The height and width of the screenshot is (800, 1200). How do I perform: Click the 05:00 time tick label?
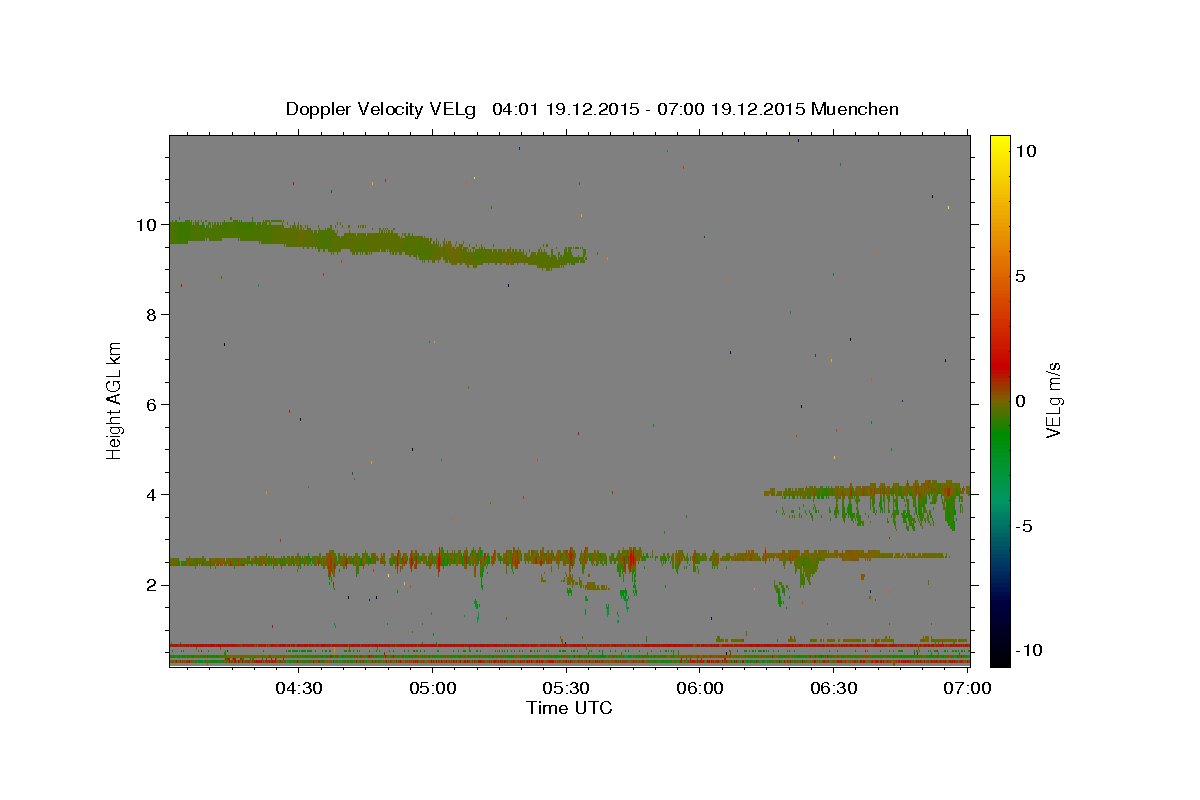pos(433,688)
